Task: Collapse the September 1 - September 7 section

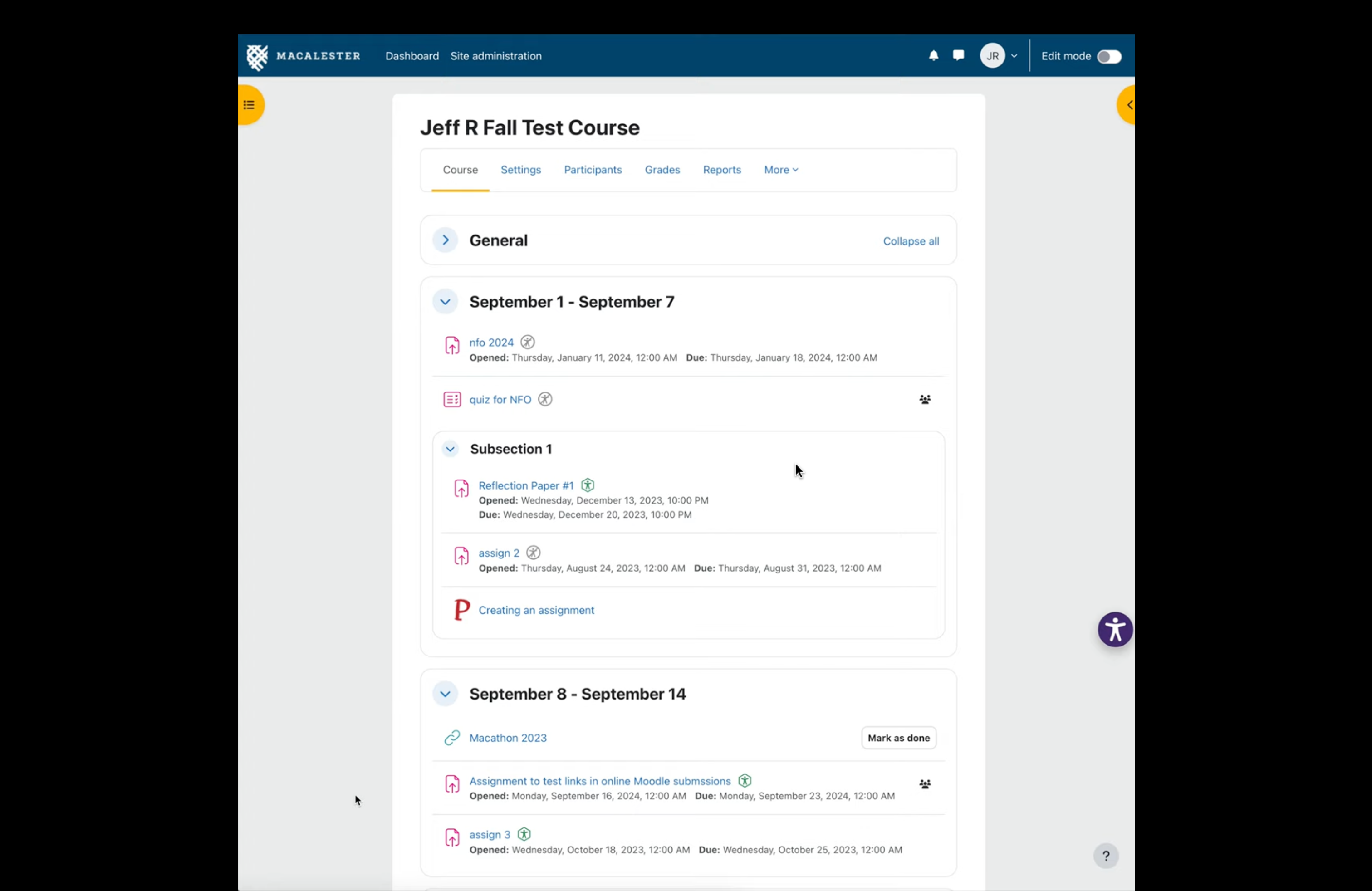Action: tap(445, 302)
